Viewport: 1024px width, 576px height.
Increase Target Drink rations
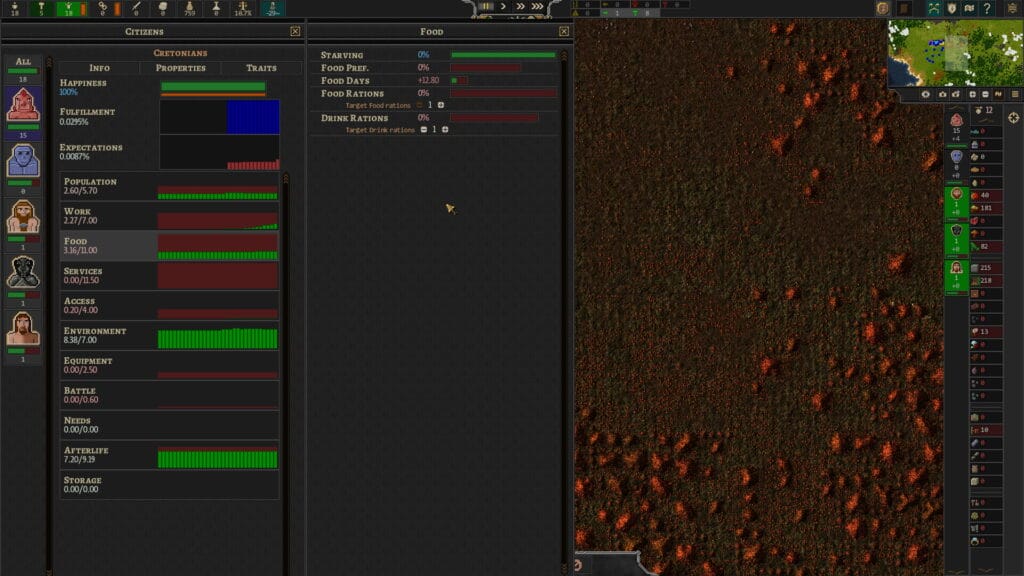[x=445, y=130]
